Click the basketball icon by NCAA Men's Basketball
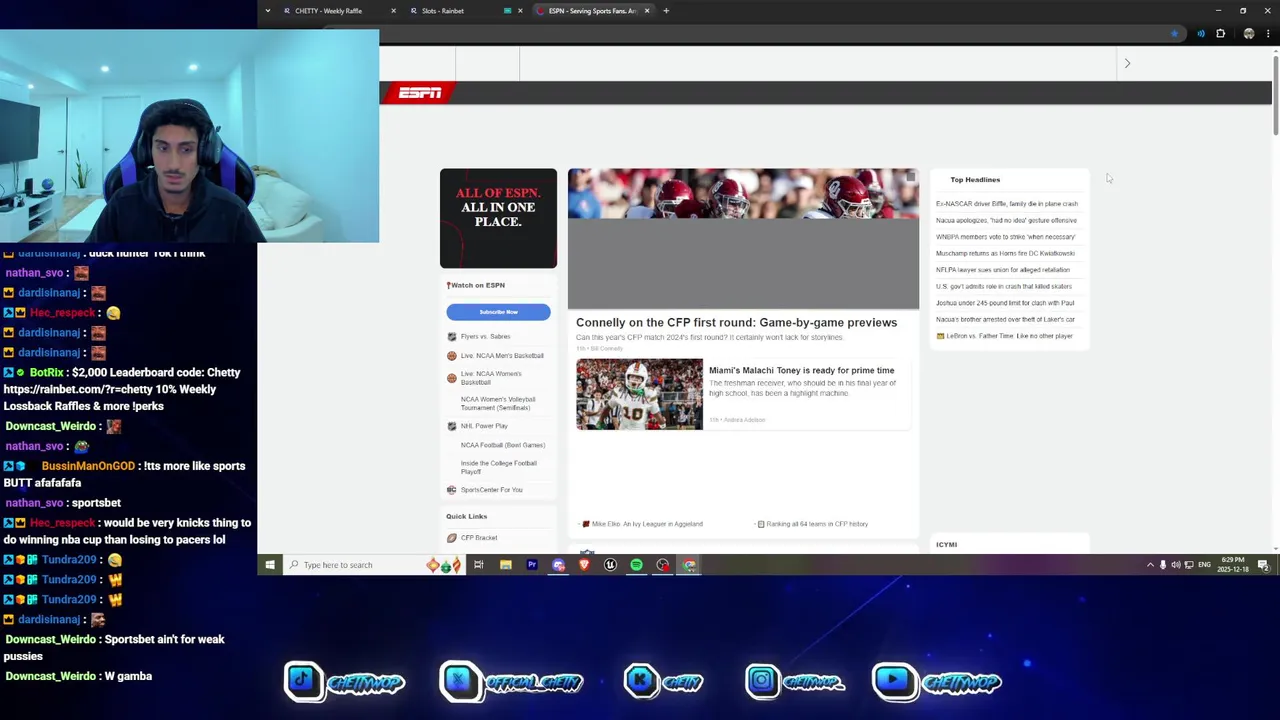Image resolution: width=1280 pixels, height=720 pixels. point(451,356)
